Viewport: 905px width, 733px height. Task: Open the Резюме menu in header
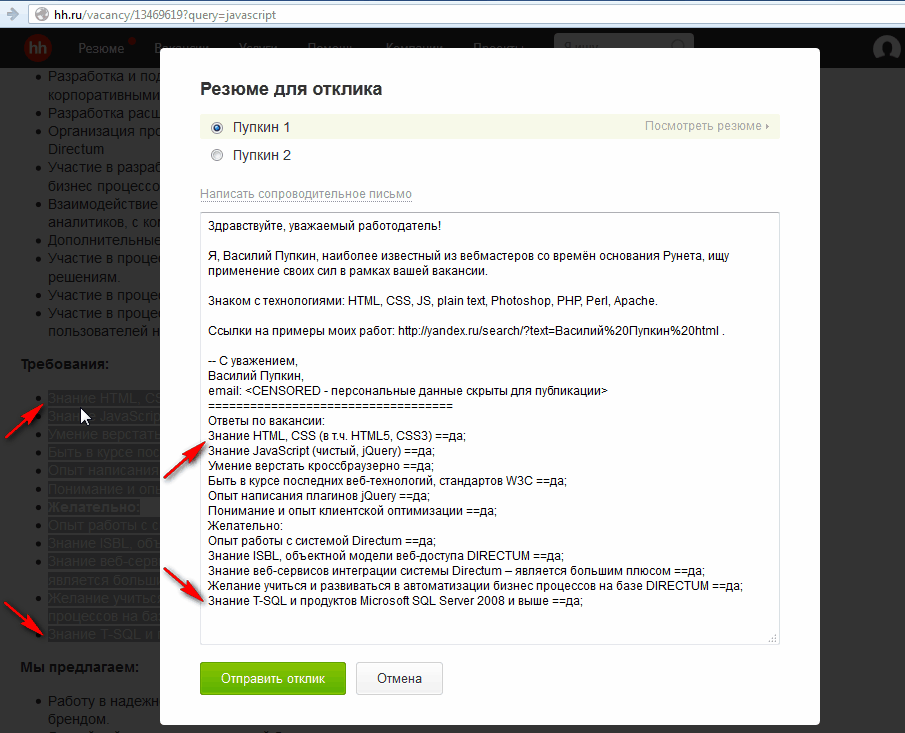click(101, 48)
